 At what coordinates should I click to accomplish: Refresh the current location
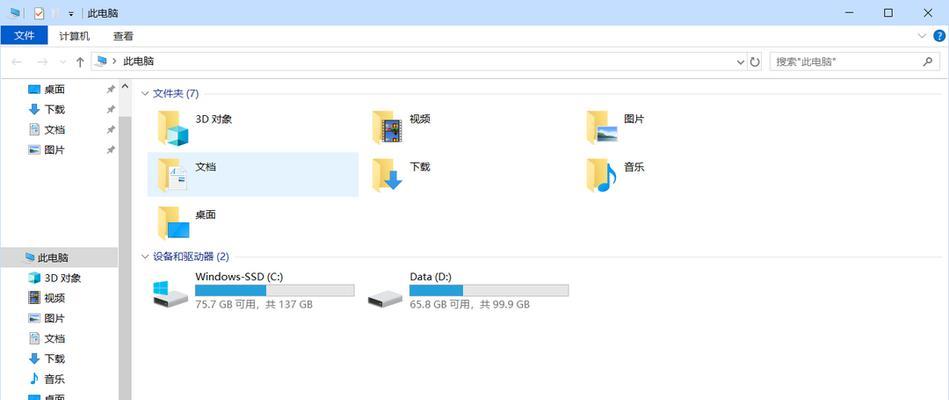tap(755, 62)
